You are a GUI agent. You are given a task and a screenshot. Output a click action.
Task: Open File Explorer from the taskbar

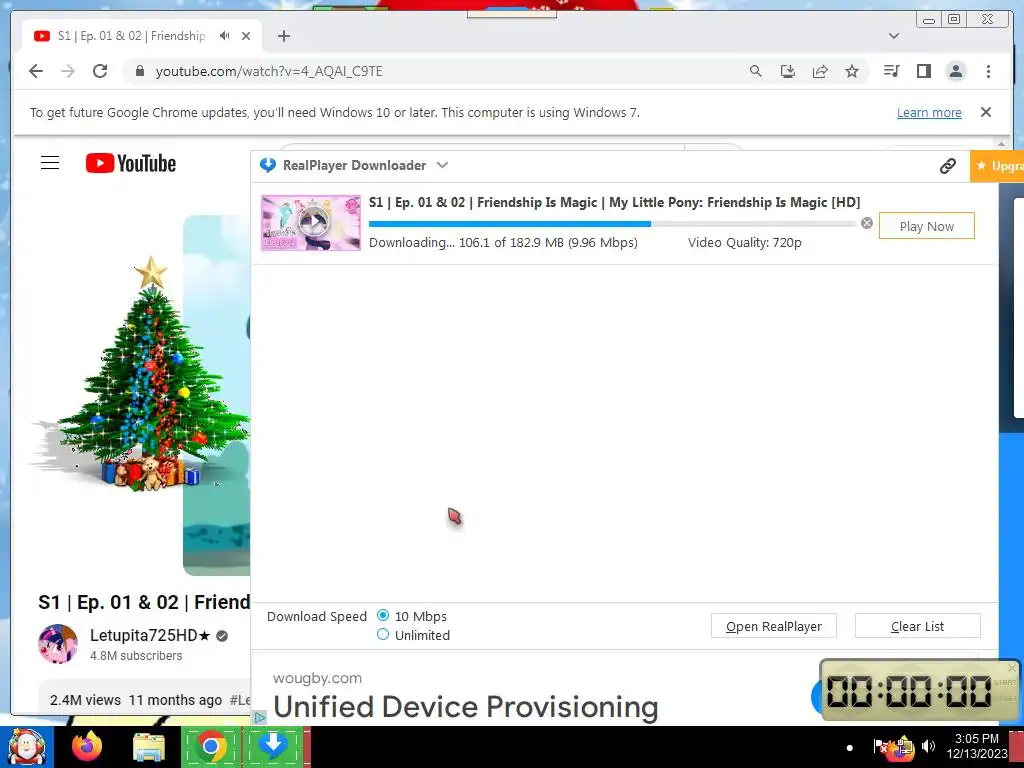[x=149, y=747]
